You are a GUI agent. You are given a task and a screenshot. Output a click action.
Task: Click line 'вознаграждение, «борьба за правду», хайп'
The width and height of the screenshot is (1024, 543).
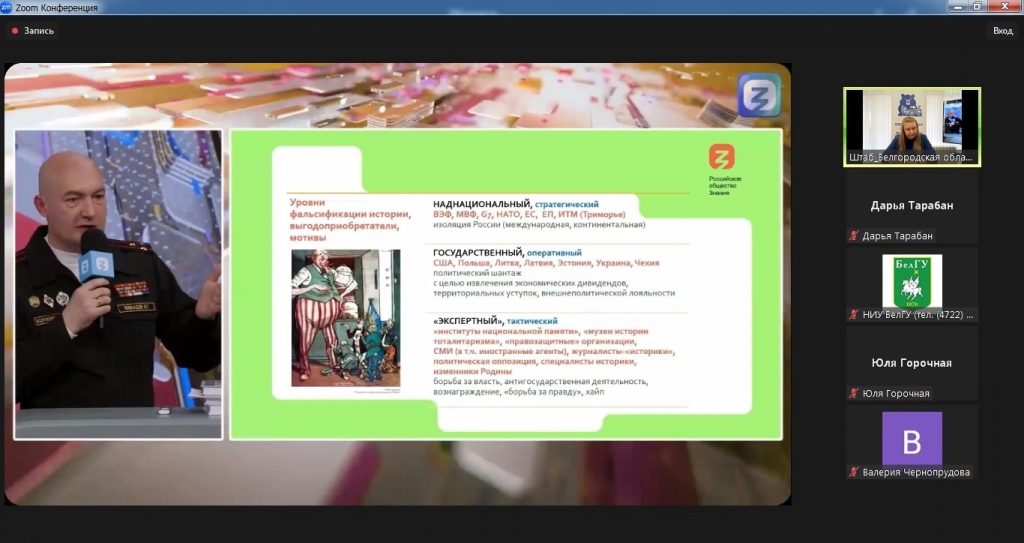[x=519, y=392]
